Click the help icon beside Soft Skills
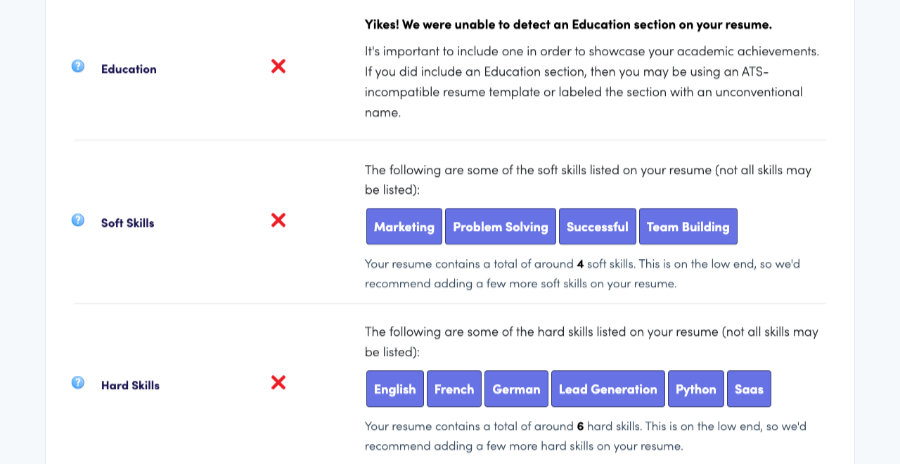 coord(78,220)
